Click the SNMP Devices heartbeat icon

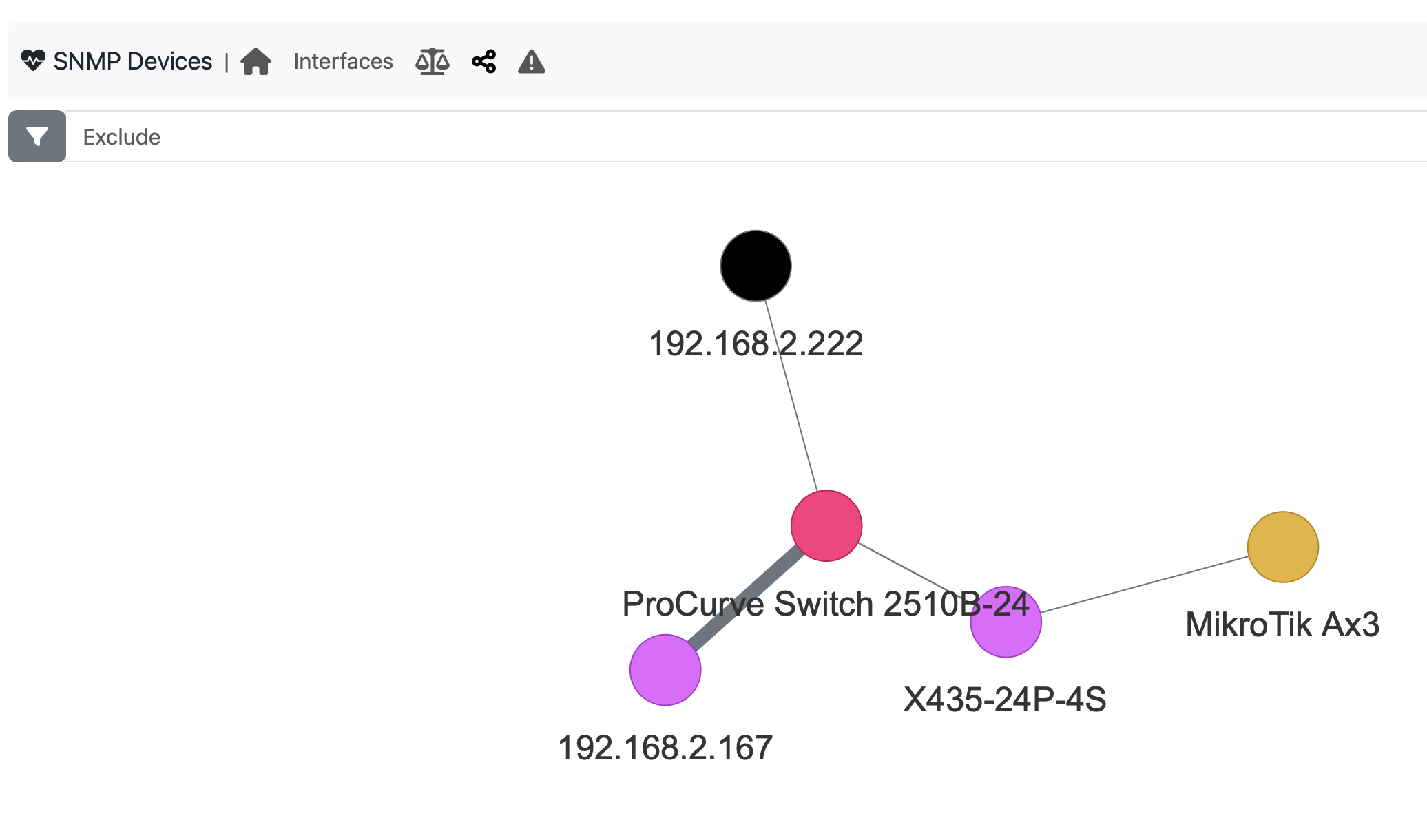[x=32, y=61]
